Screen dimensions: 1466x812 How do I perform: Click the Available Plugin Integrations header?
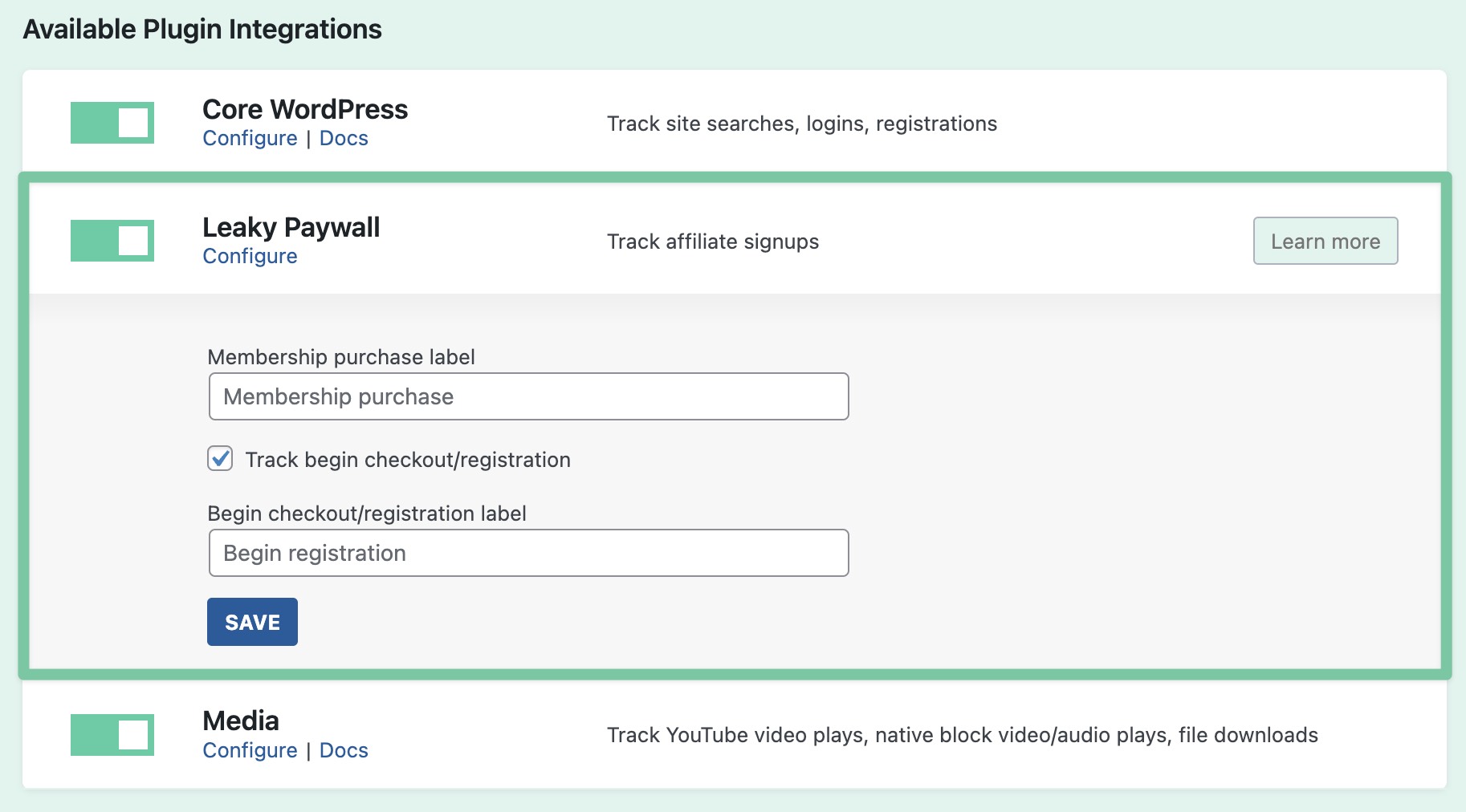click(x=202, y=29)
